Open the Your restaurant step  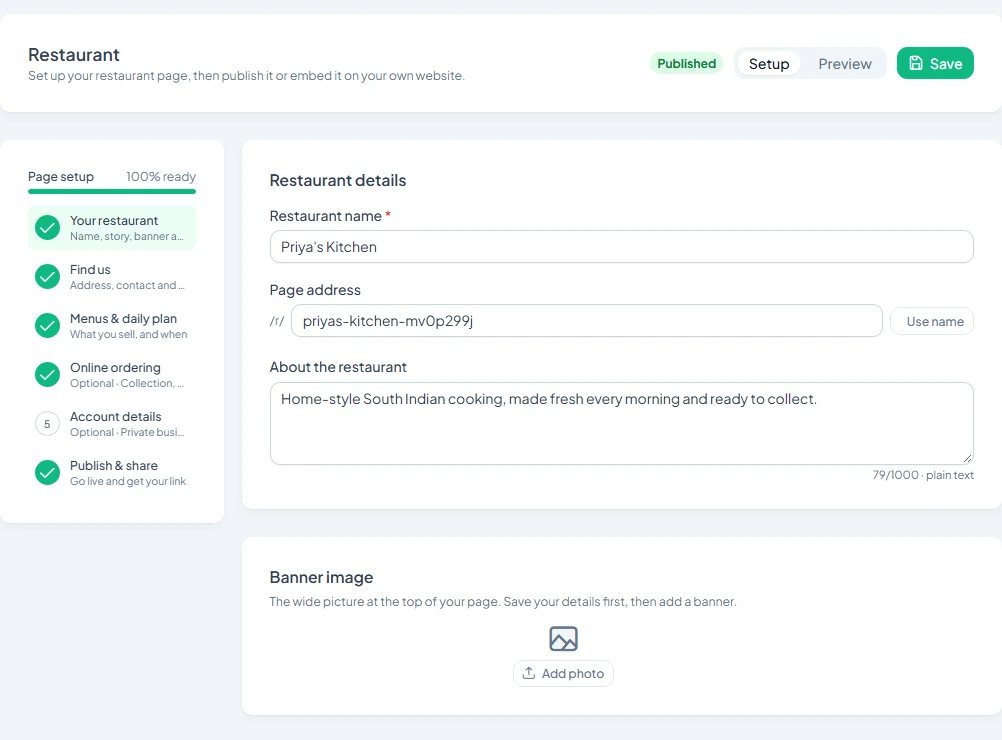112,227
